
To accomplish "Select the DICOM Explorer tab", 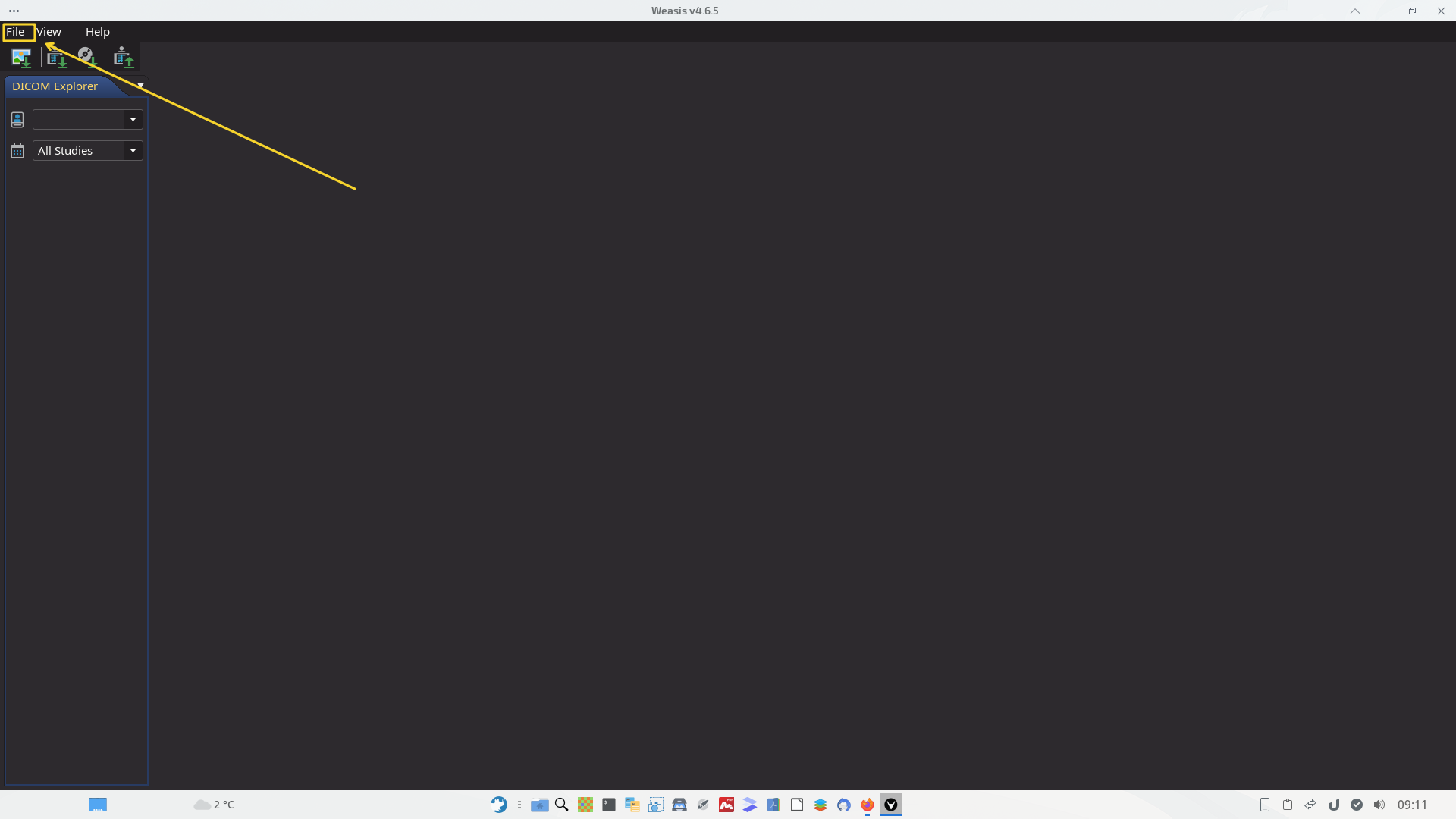I will (55, 86).
